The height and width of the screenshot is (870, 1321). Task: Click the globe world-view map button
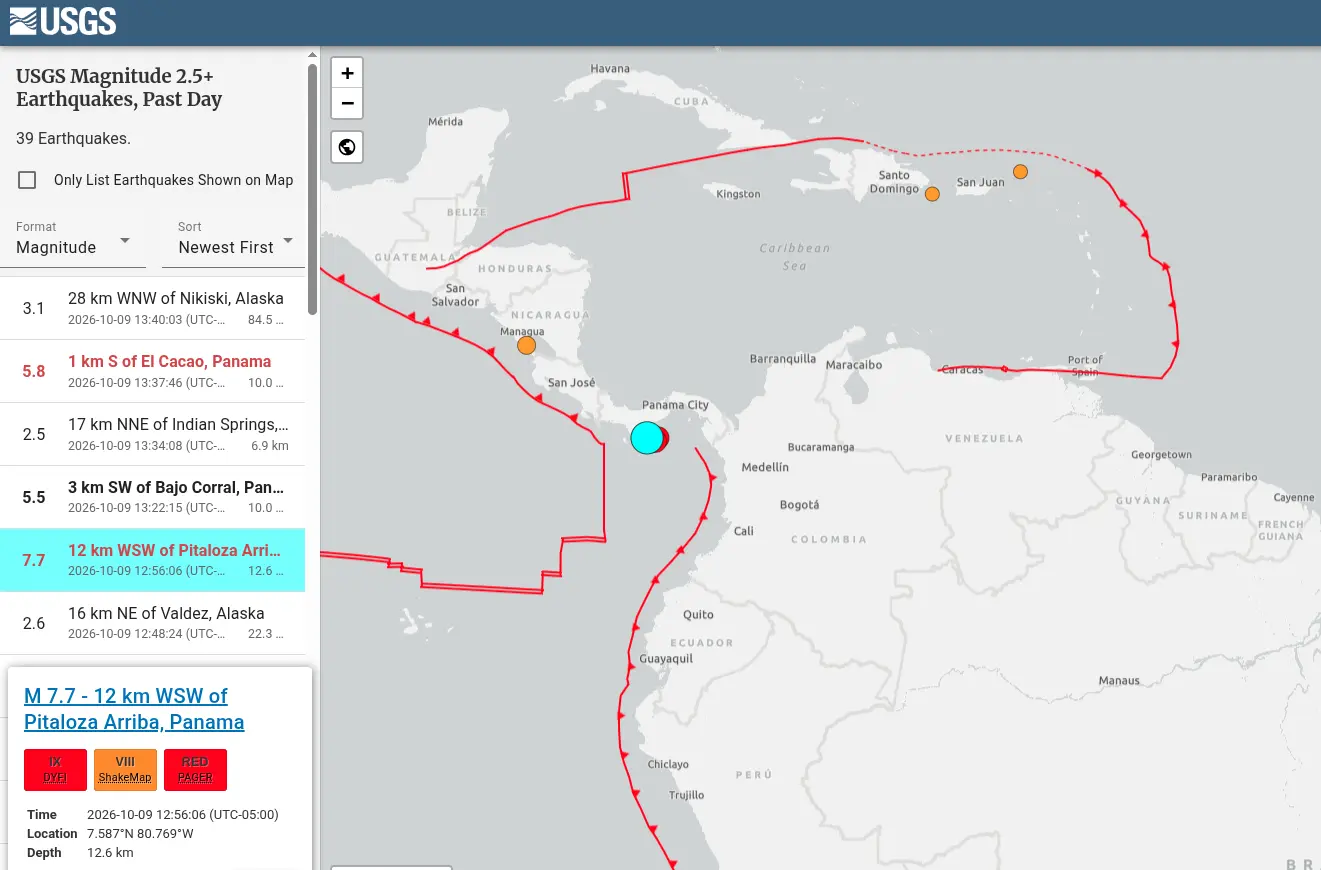[347, 147]
